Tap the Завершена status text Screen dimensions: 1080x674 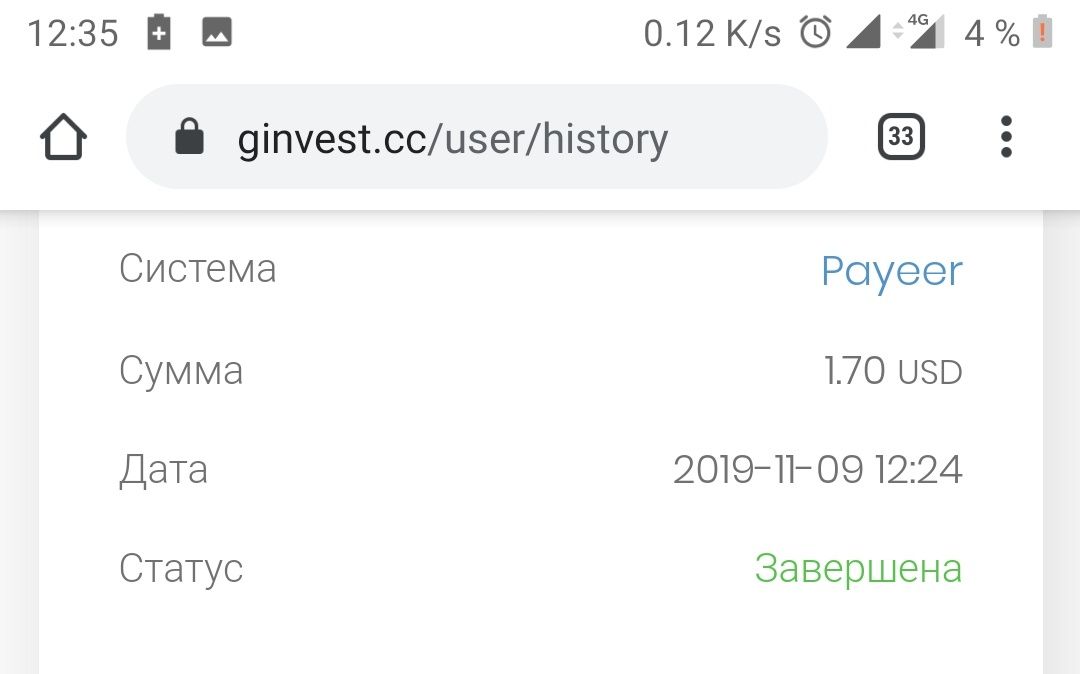click(858, 569)
